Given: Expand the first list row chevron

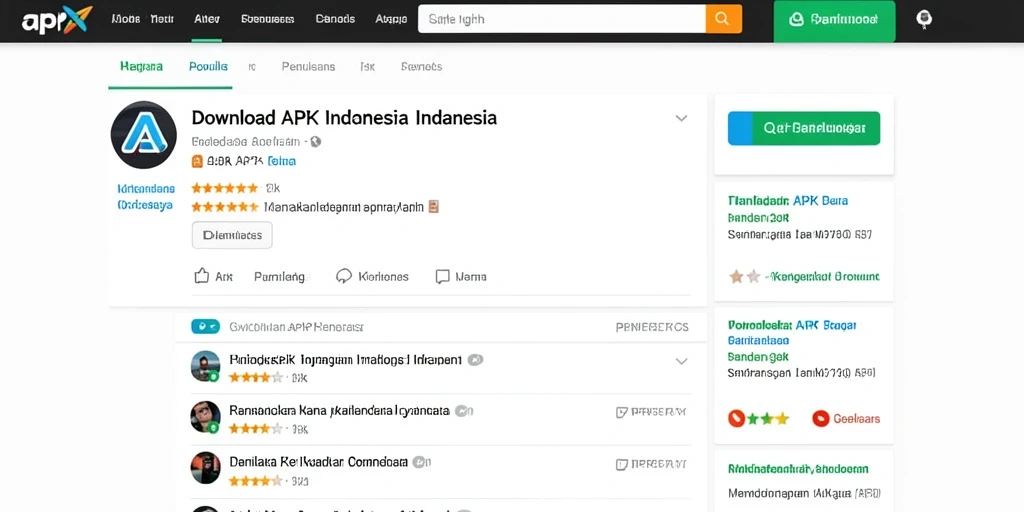Looking at the screenshot, I should (681, 361).
